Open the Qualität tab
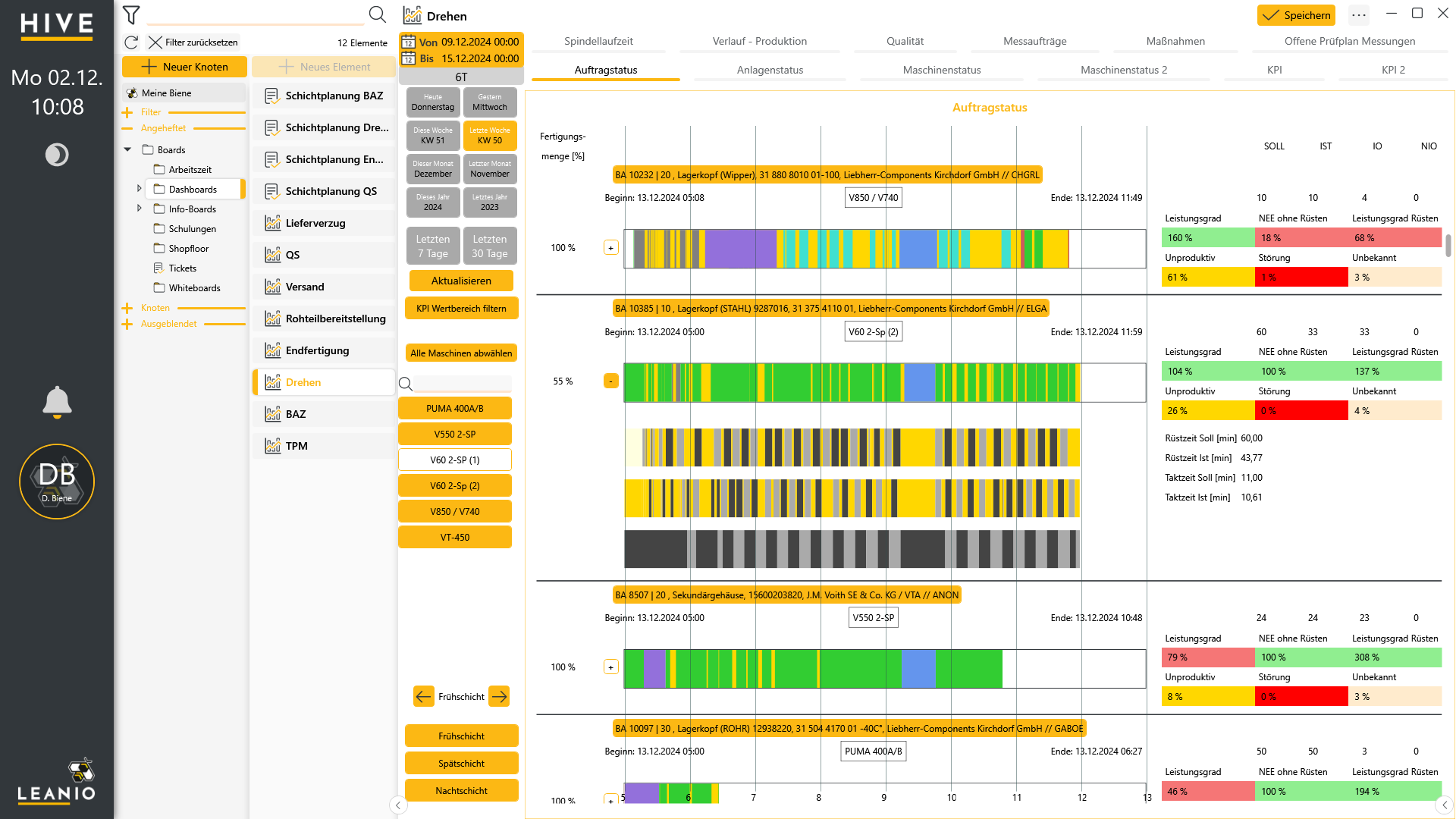1456x819 pixels. (905, 41)
